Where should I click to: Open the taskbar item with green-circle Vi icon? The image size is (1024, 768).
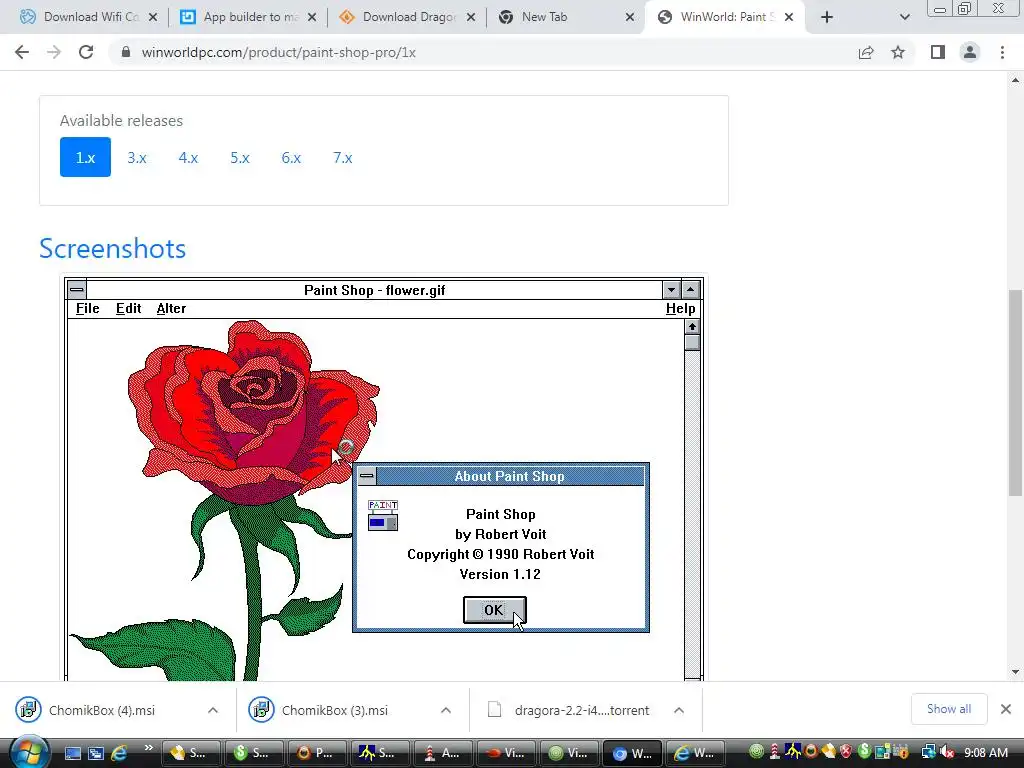[x=570, y=753]
